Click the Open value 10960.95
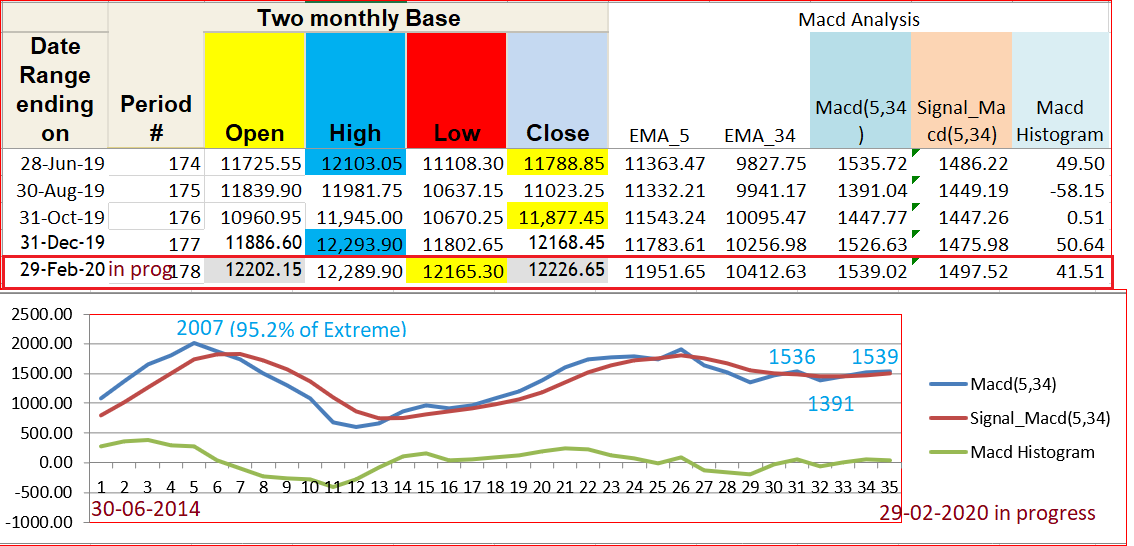Viewport: 1134px width, 546px height. [255, 217]
